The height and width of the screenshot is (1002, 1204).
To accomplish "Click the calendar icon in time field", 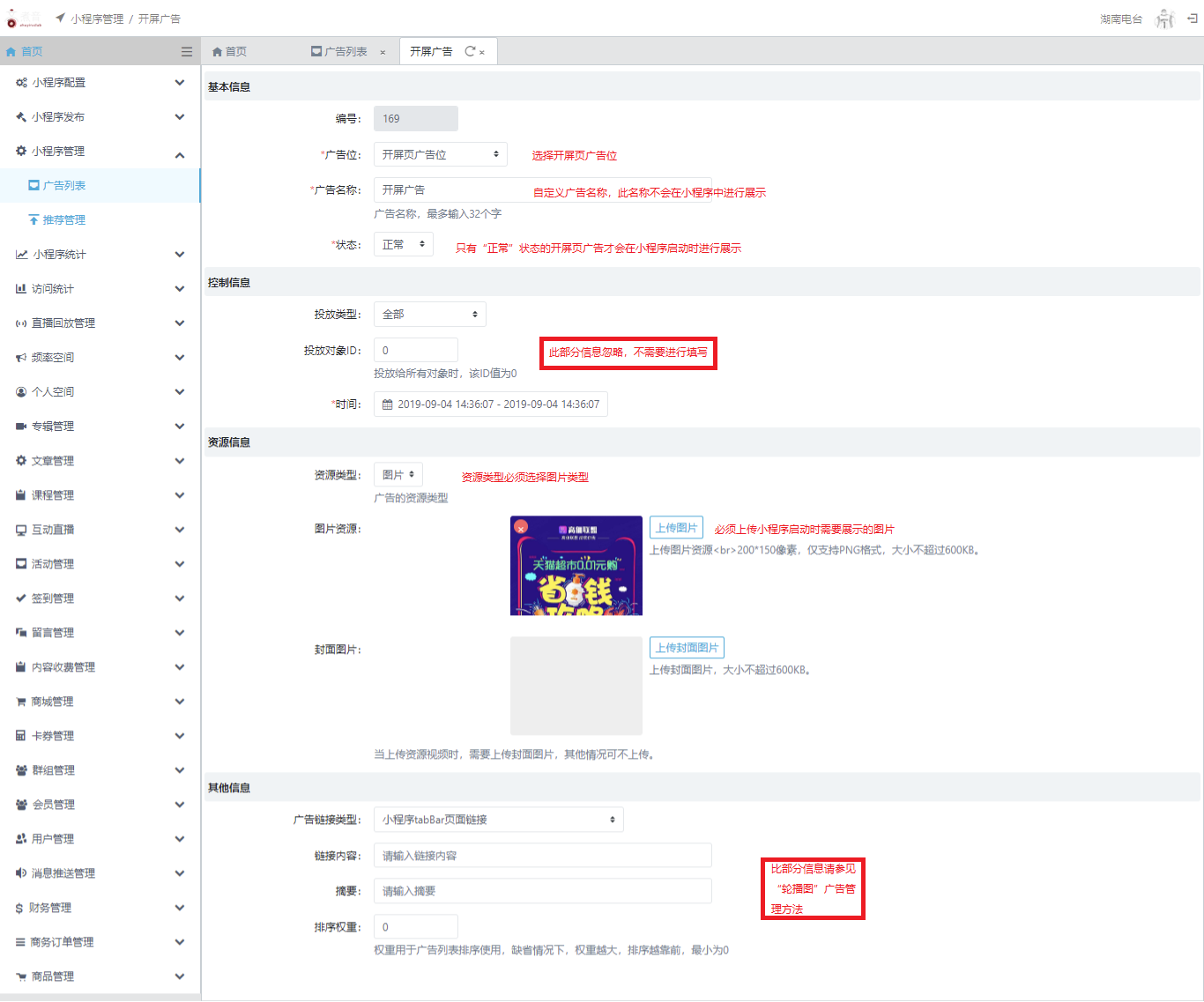I will tap(387, 405).
